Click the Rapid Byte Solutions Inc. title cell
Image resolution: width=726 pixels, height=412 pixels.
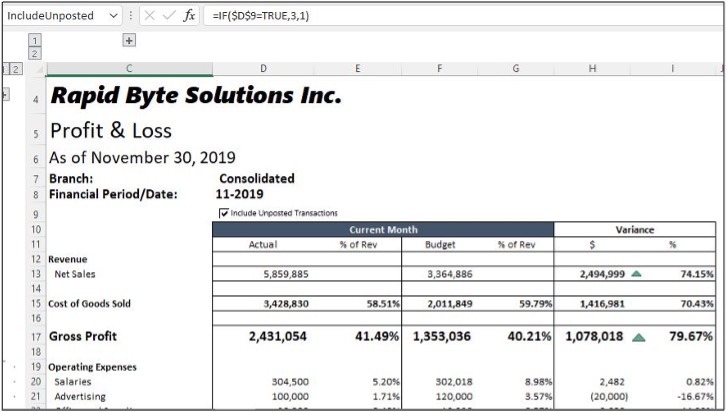click(x=196, y=95)
